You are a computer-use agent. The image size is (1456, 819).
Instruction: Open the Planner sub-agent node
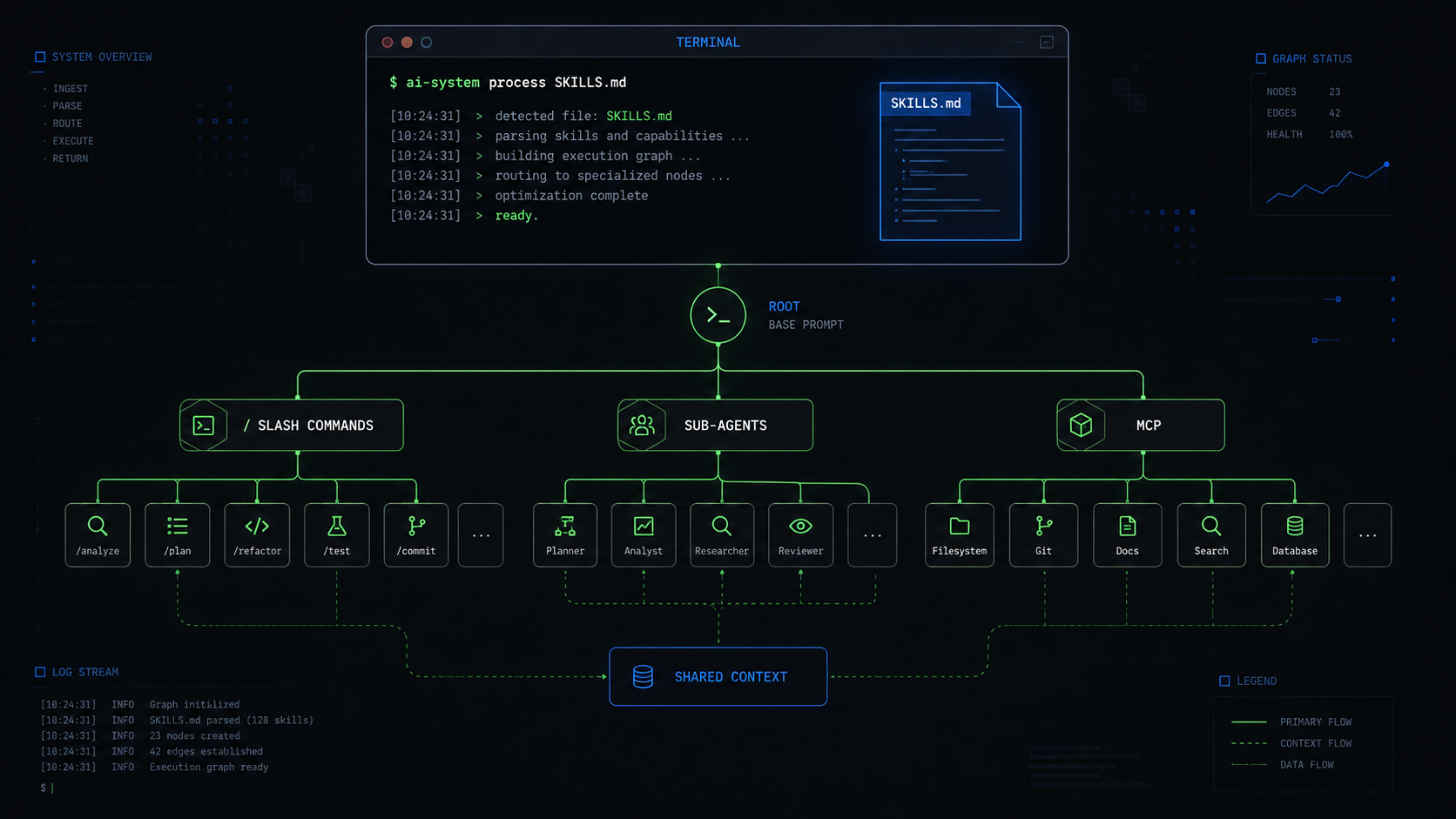click(x=565, y=535)
